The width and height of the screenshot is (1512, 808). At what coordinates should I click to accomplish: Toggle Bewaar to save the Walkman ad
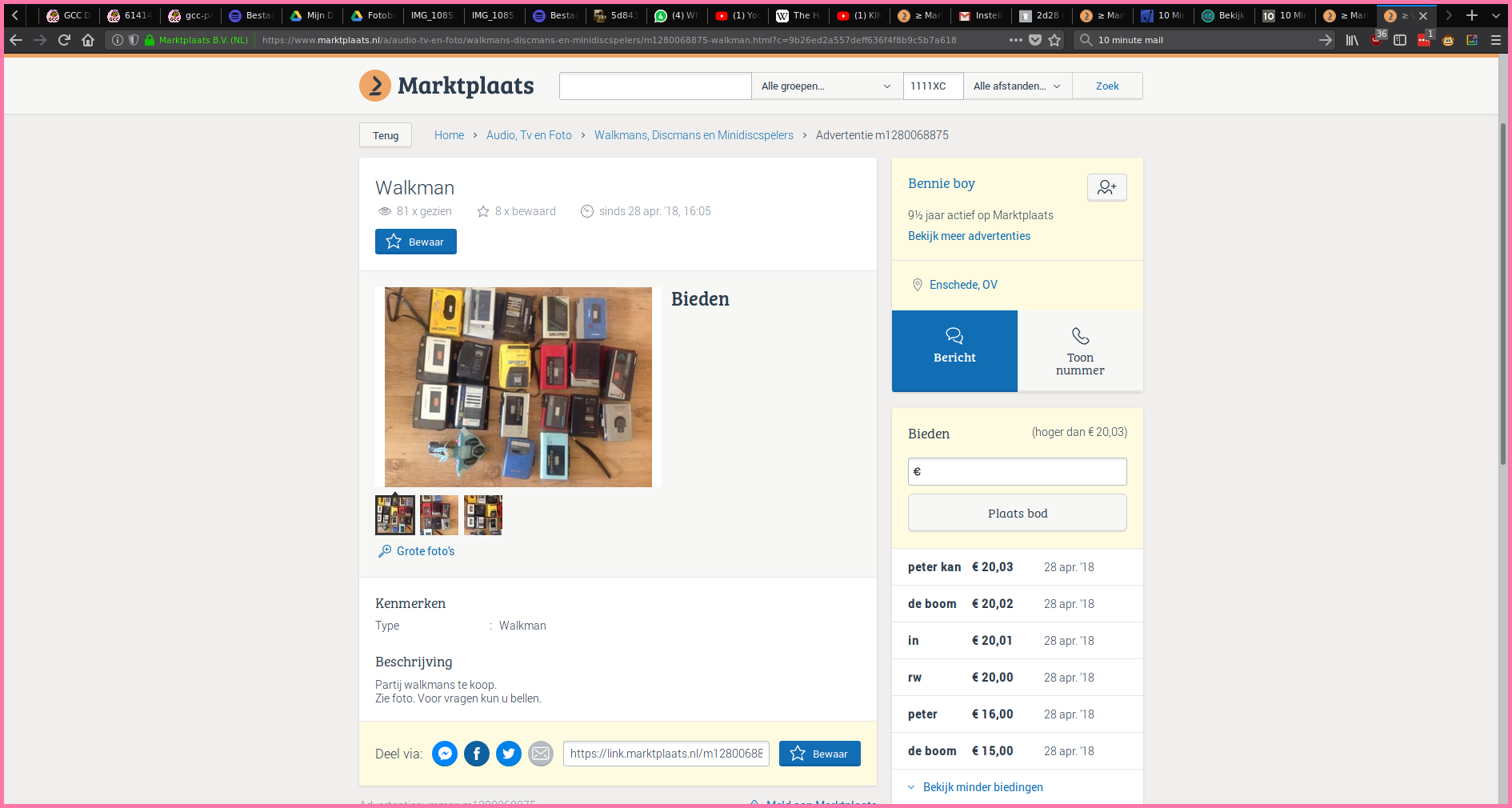coord(415,242)
